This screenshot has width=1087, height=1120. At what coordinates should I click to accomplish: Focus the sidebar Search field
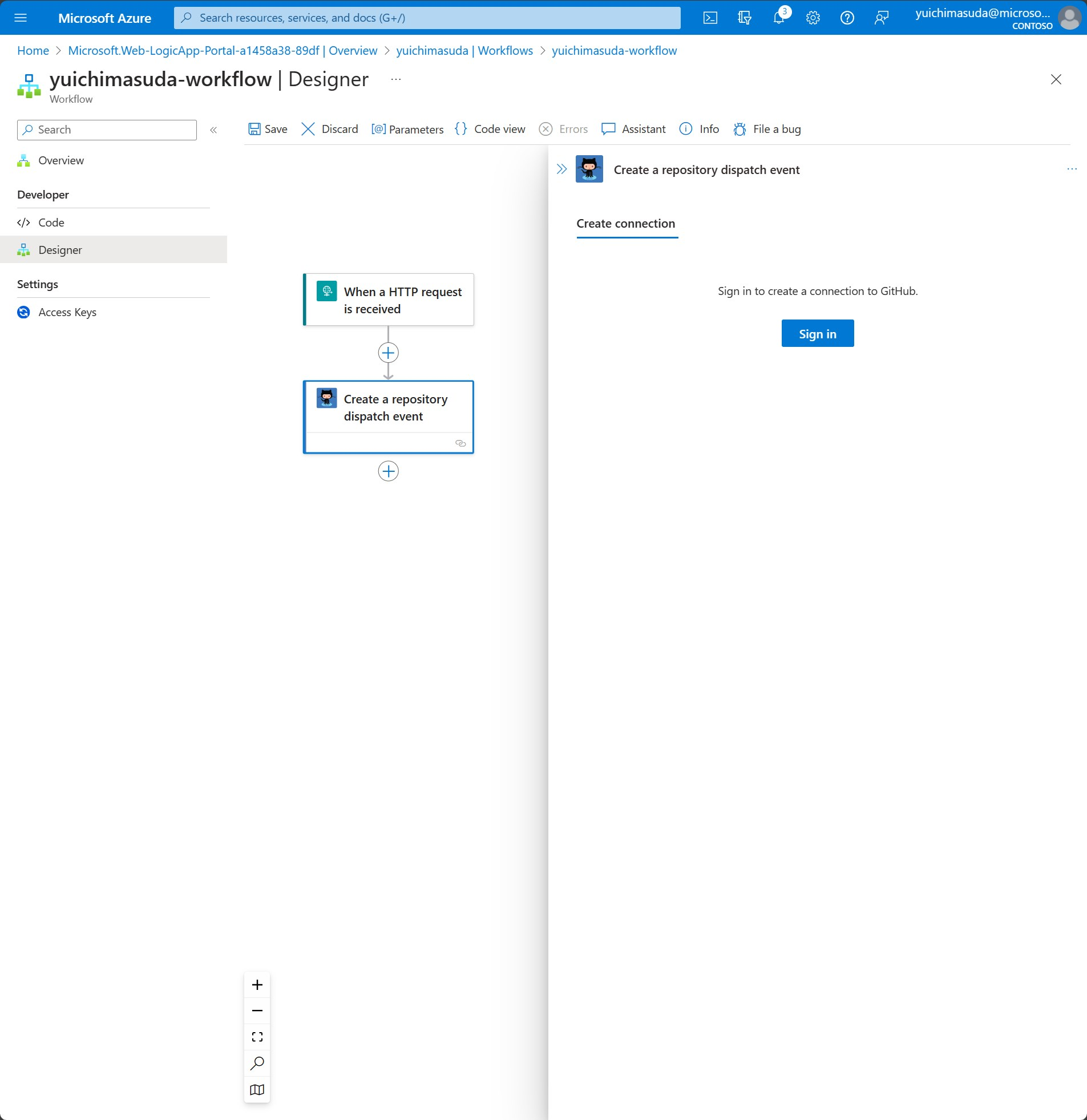[x=107, y=130]
